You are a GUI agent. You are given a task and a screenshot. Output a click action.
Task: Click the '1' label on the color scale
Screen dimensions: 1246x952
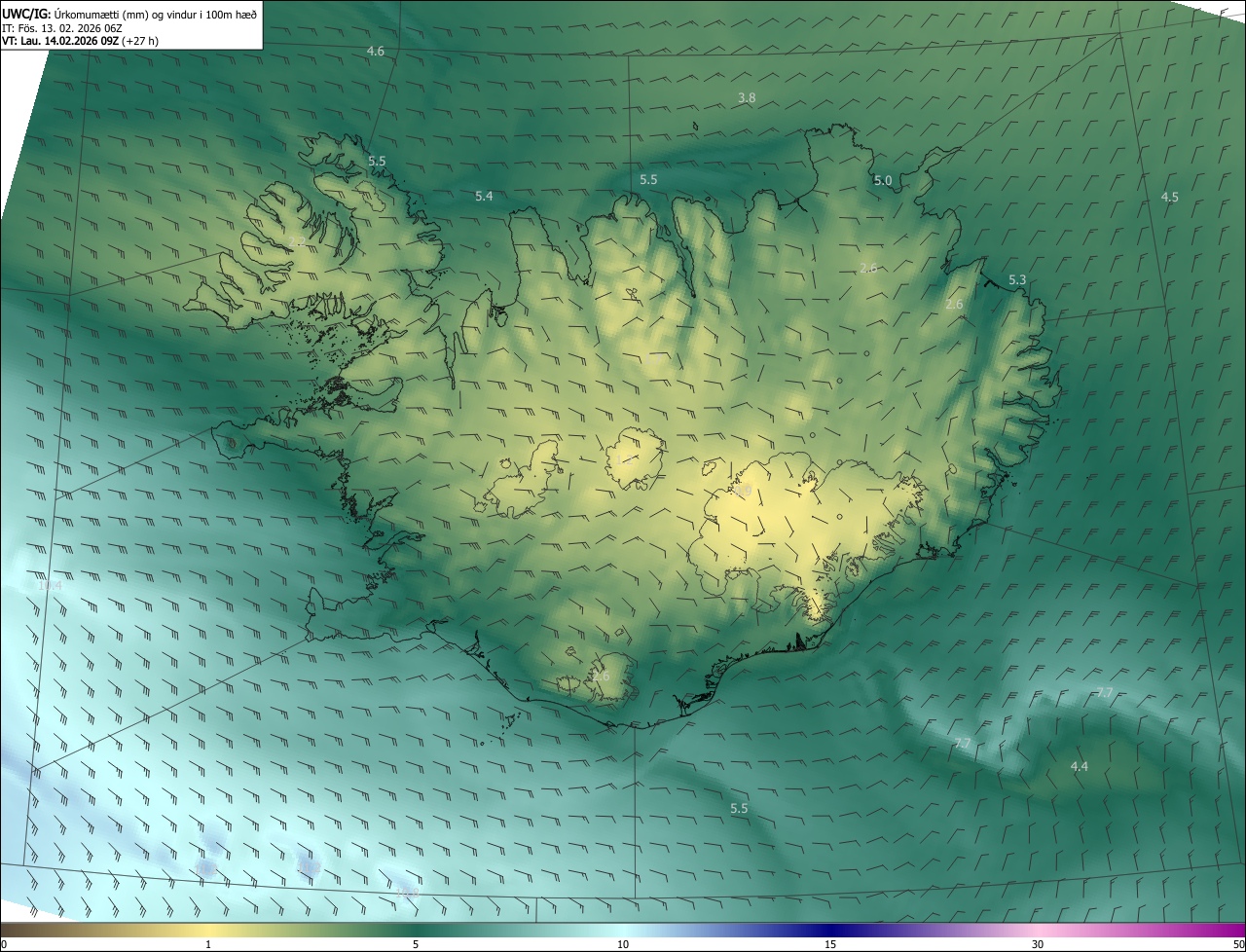(208, 944)
